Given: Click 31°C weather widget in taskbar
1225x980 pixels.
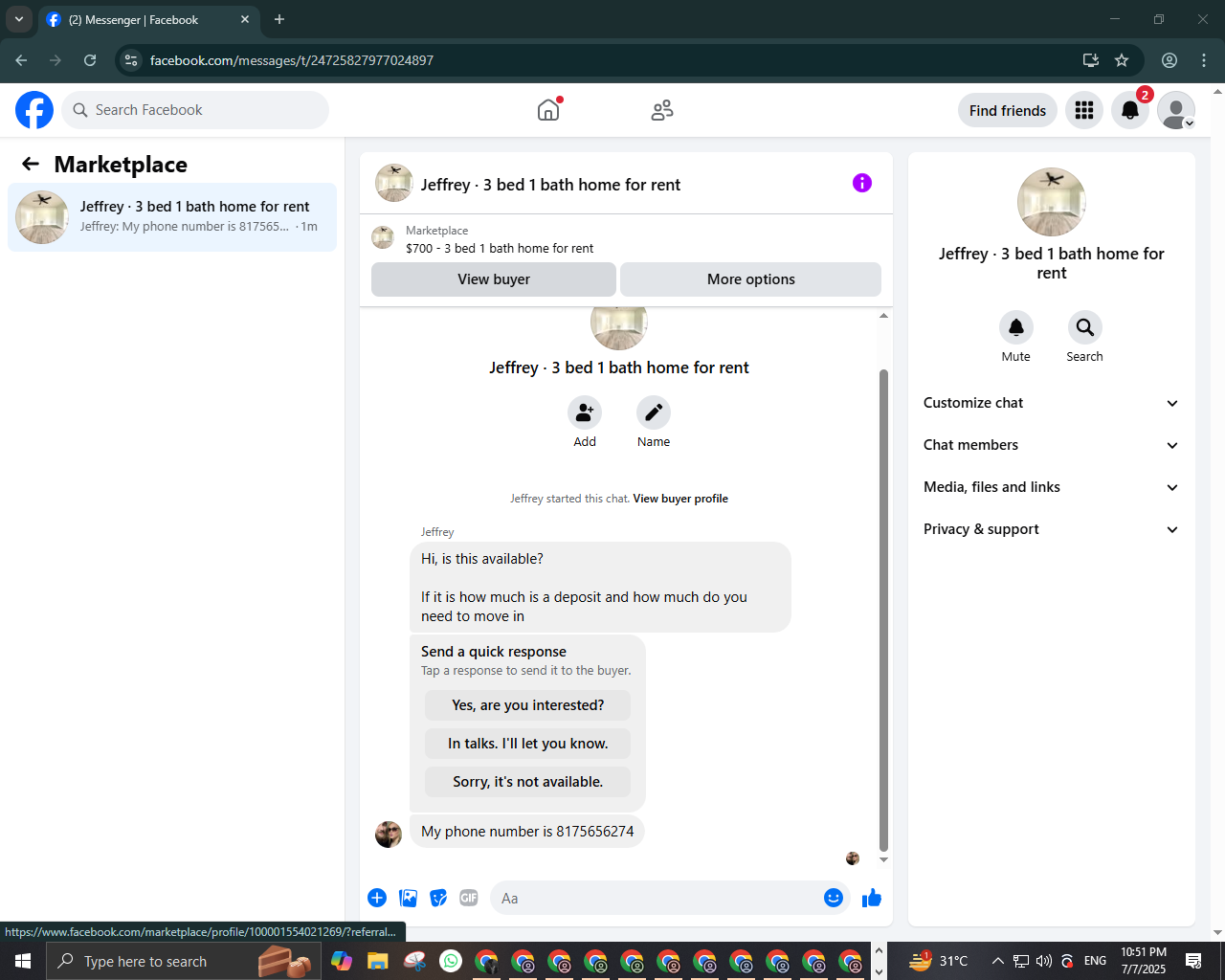Looking at the screenshot, I should click(x=938, y=961).
